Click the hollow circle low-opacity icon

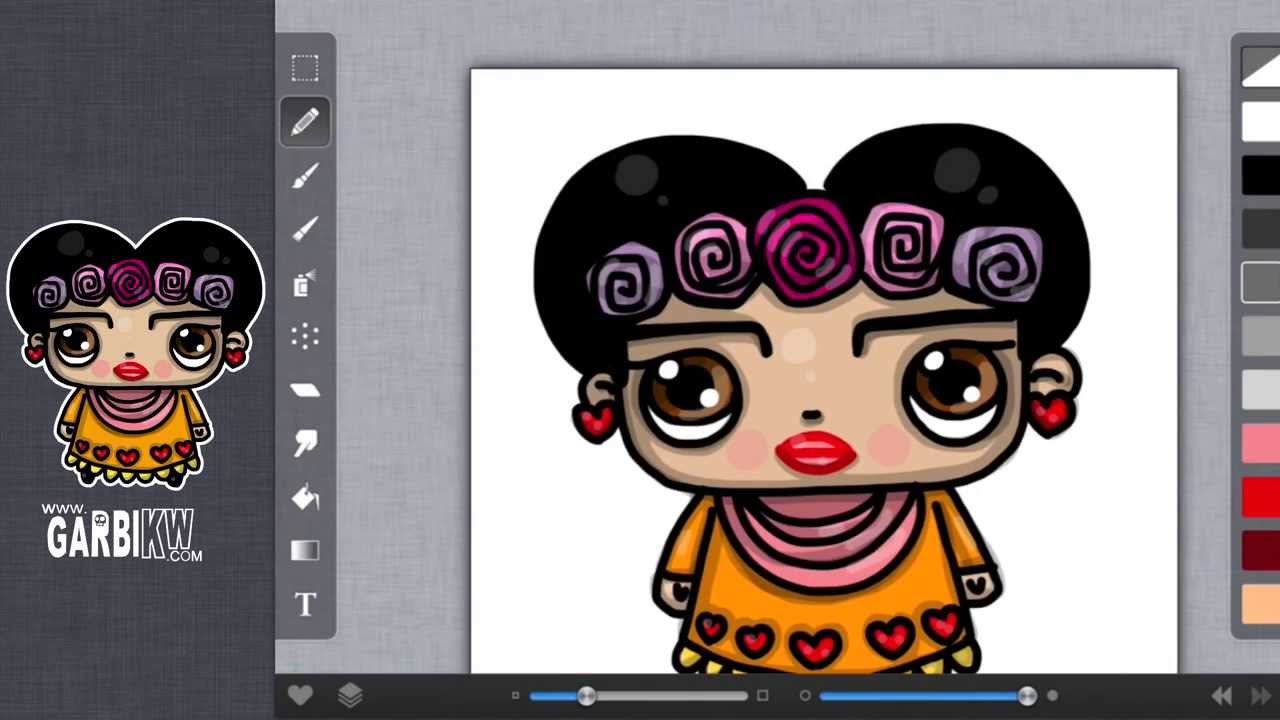click(x=805, y=696)
